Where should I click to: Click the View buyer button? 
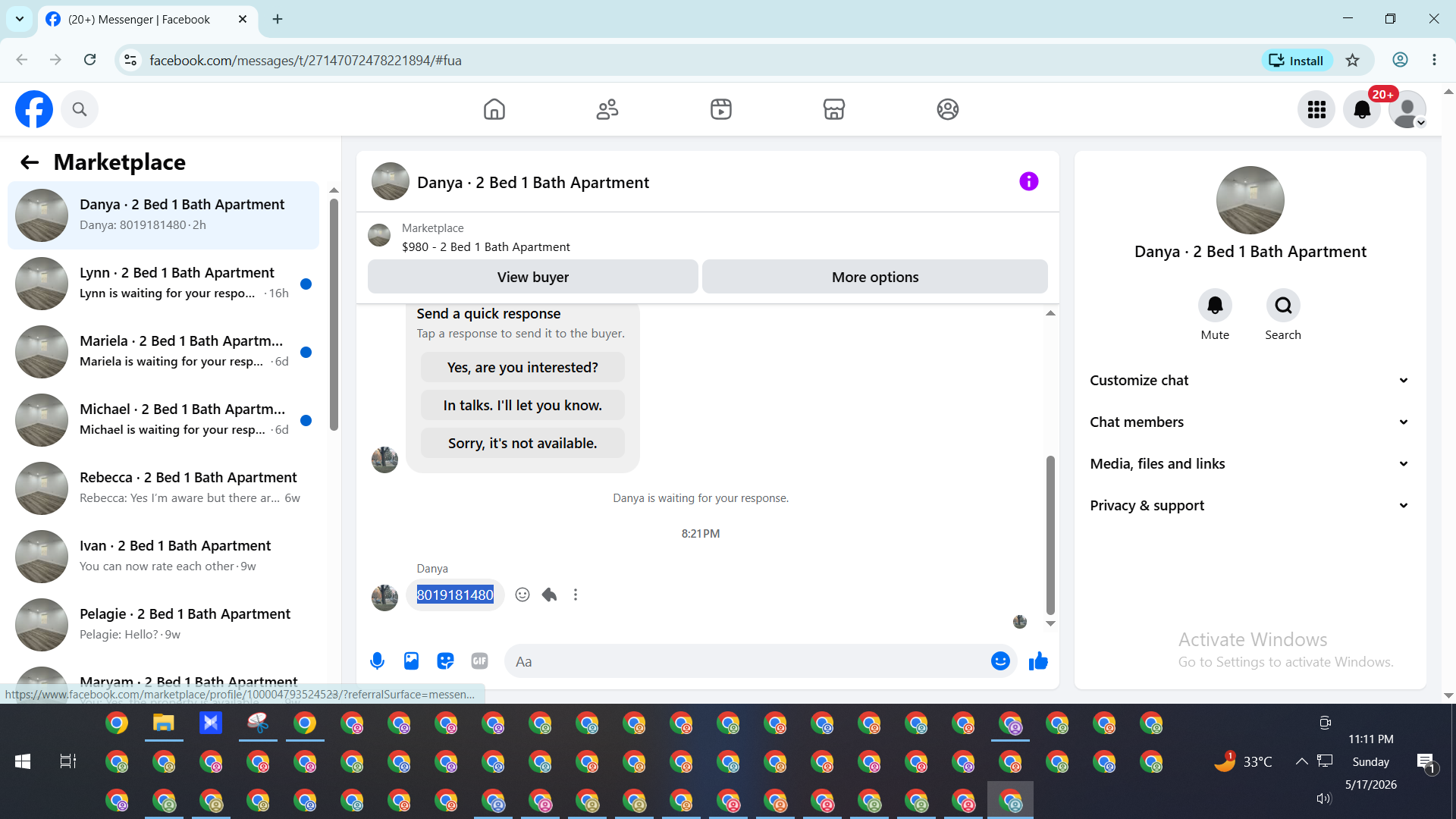click(533, 277)
